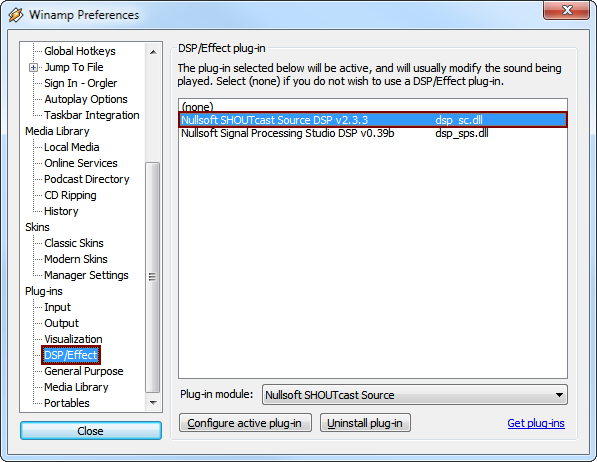Click the Close button
This screenshot has width=597, height=462.
pos(91,431)
